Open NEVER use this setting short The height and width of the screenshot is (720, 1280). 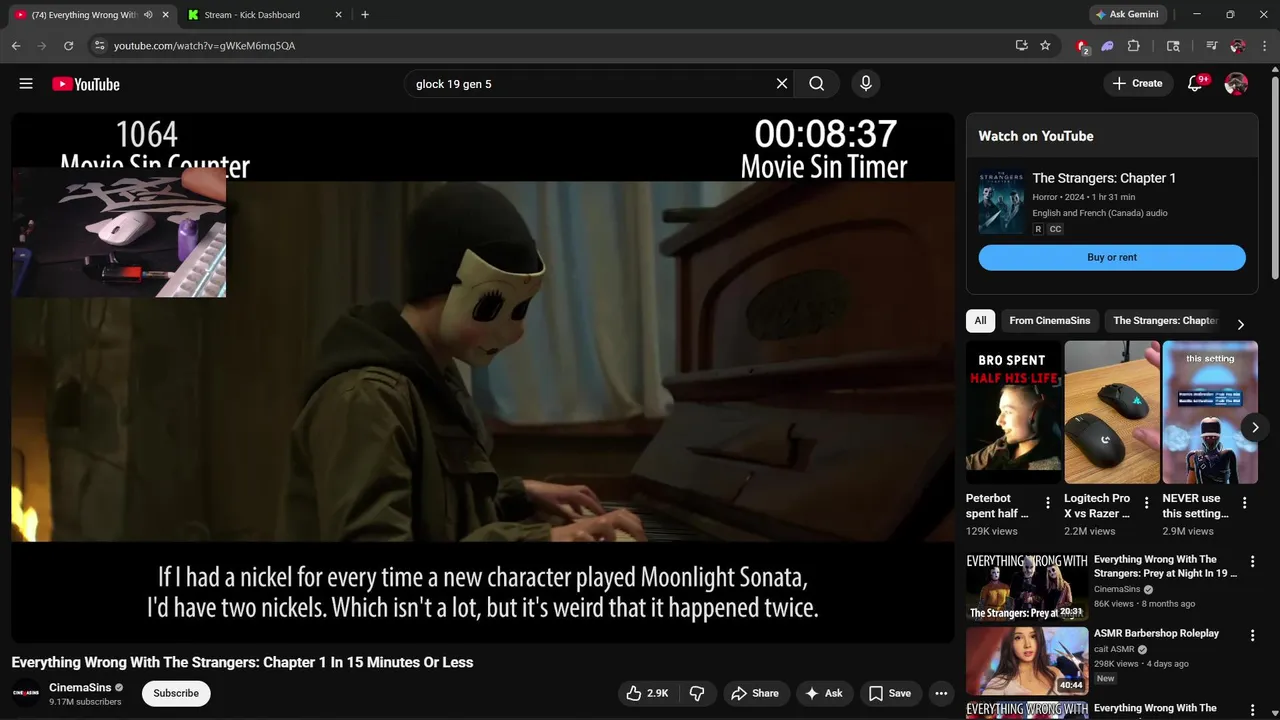tap(1209, 412)
